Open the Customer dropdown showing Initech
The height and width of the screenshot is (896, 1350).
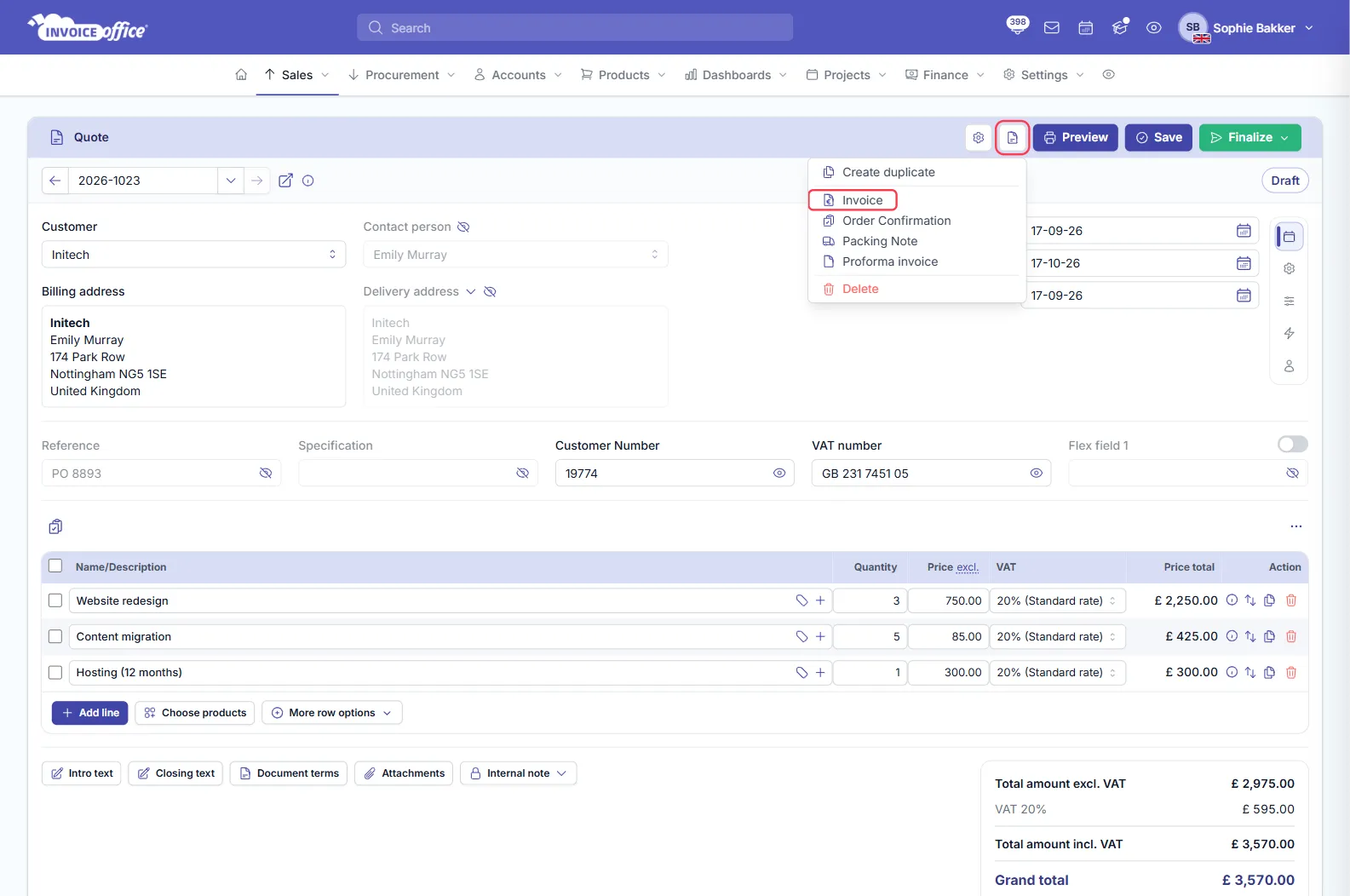(194, 255)
